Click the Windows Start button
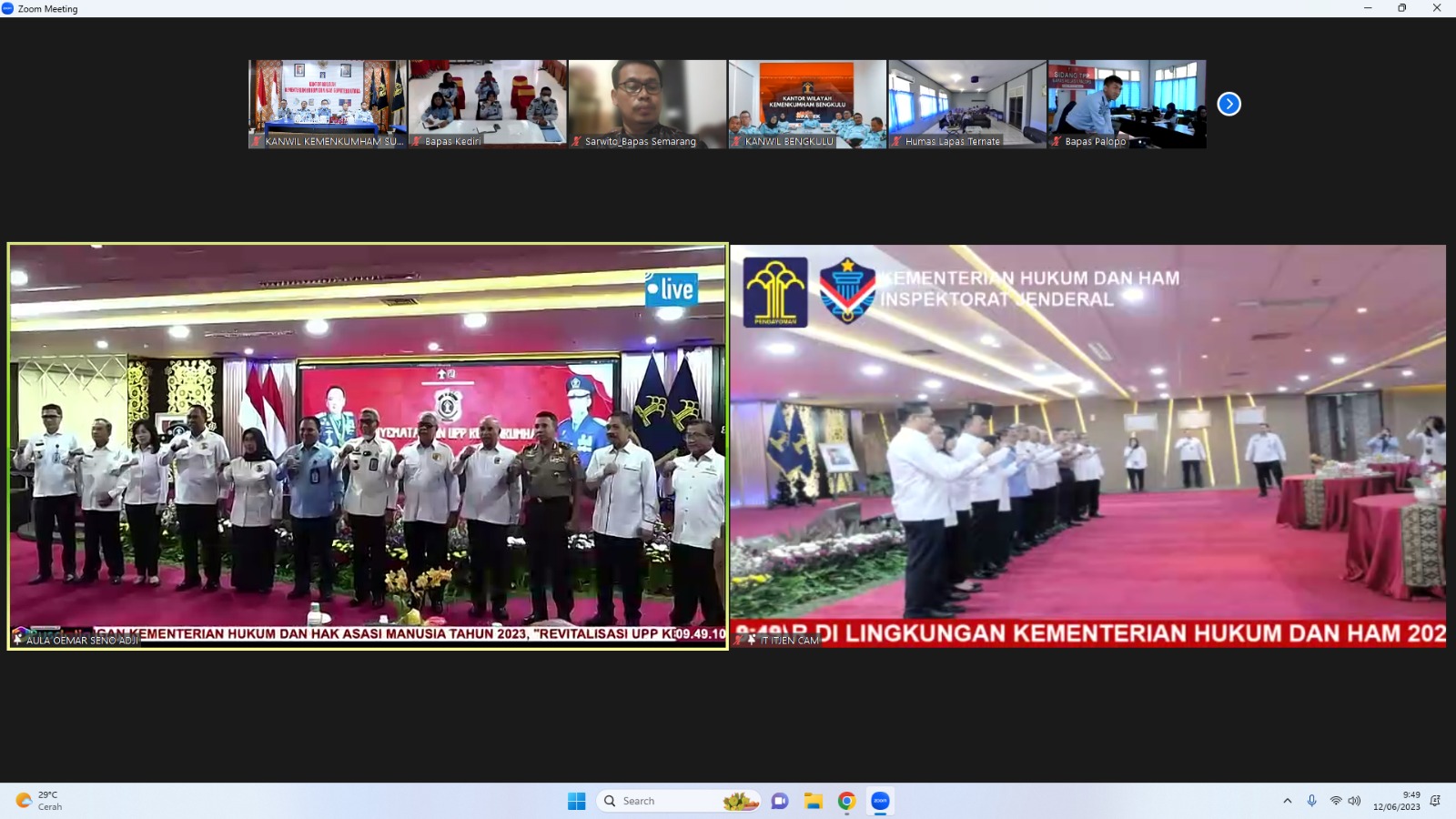This screenshot has width=1456, height=819. click(x=576, y=801)
